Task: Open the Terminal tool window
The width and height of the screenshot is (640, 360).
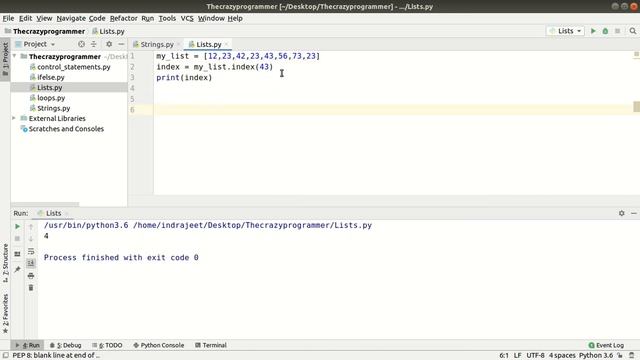Action: point(211,345)
